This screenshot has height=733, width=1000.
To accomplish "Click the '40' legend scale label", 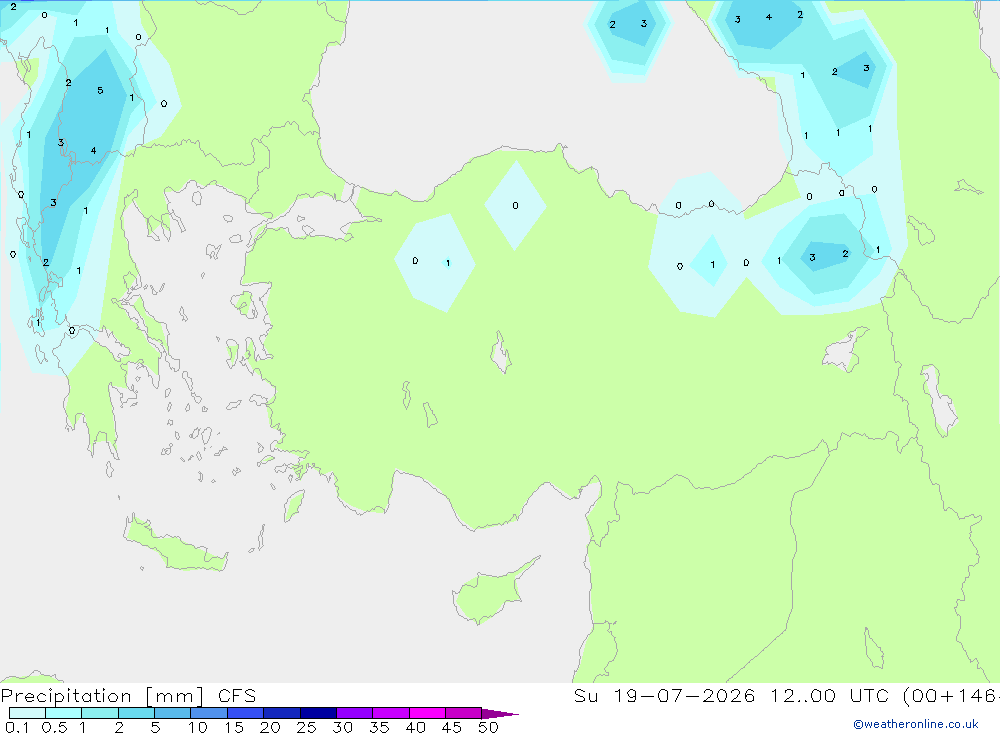I will tap(415, 727).
